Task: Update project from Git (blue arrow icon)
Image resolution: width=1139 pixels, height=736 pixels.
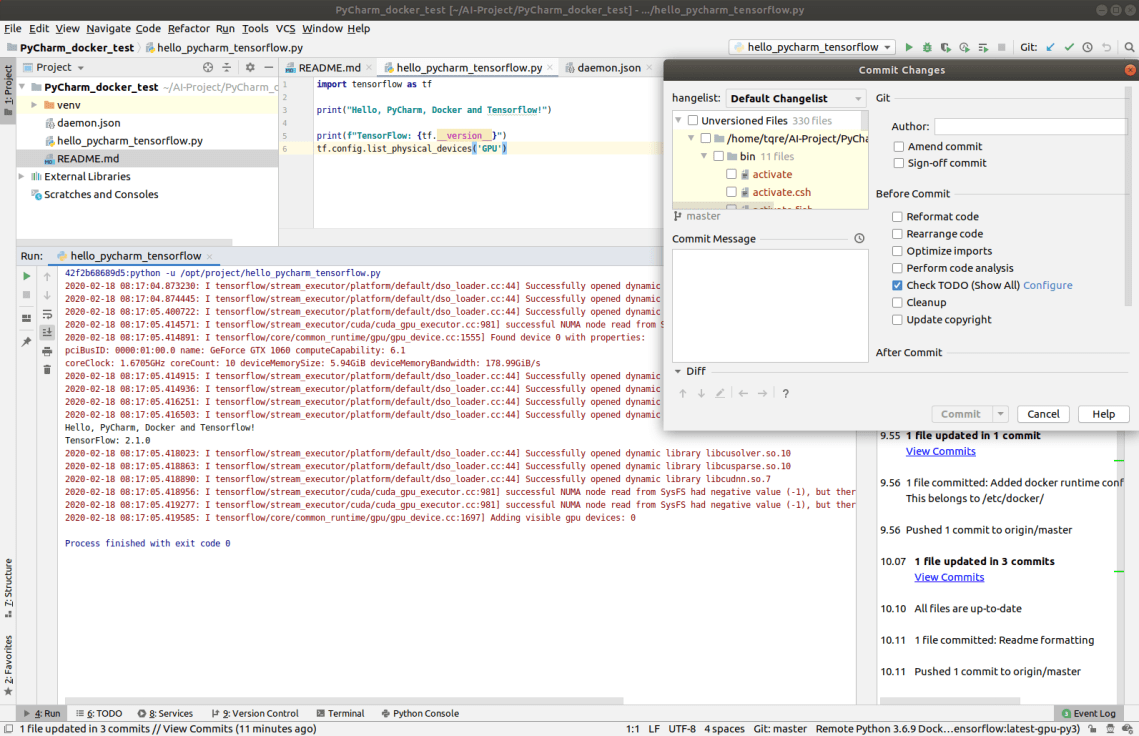Action: pyautogui.click(x=1051, y=46)
